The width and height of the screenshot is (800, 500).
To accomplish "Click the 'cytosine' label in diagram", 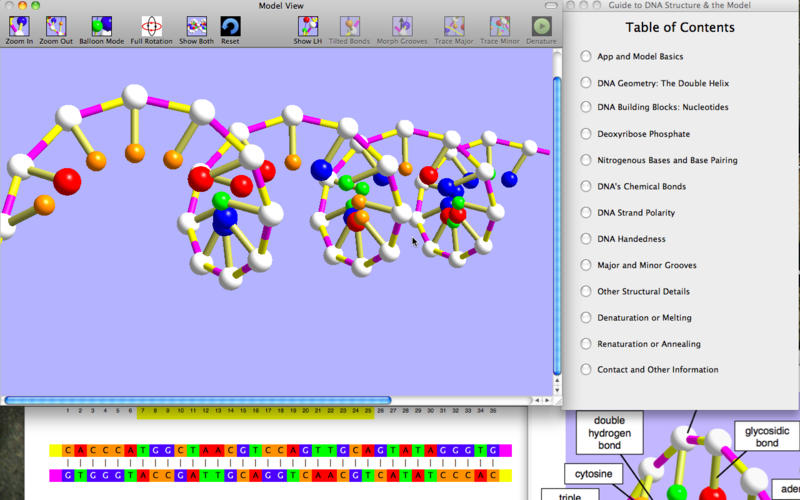I will (593, 473).
